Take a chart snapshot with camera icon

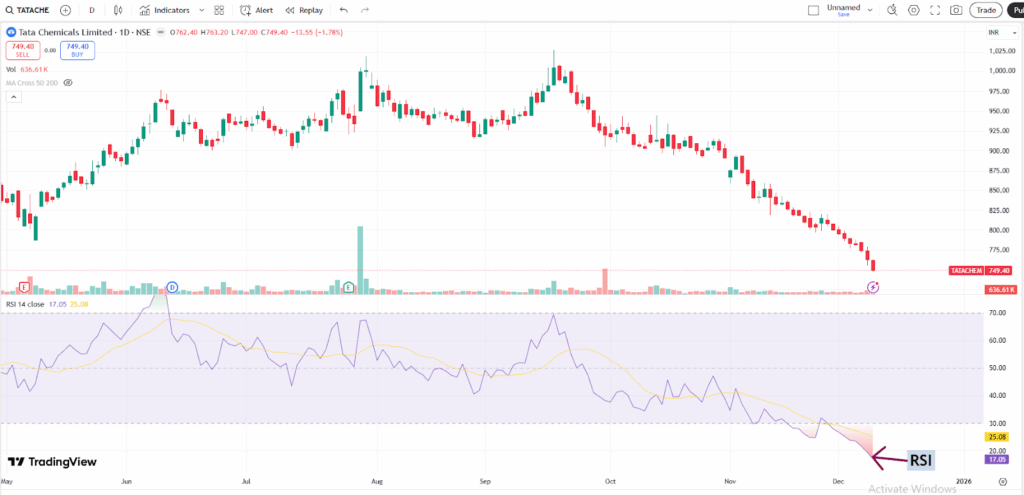(x=957, y=10)
